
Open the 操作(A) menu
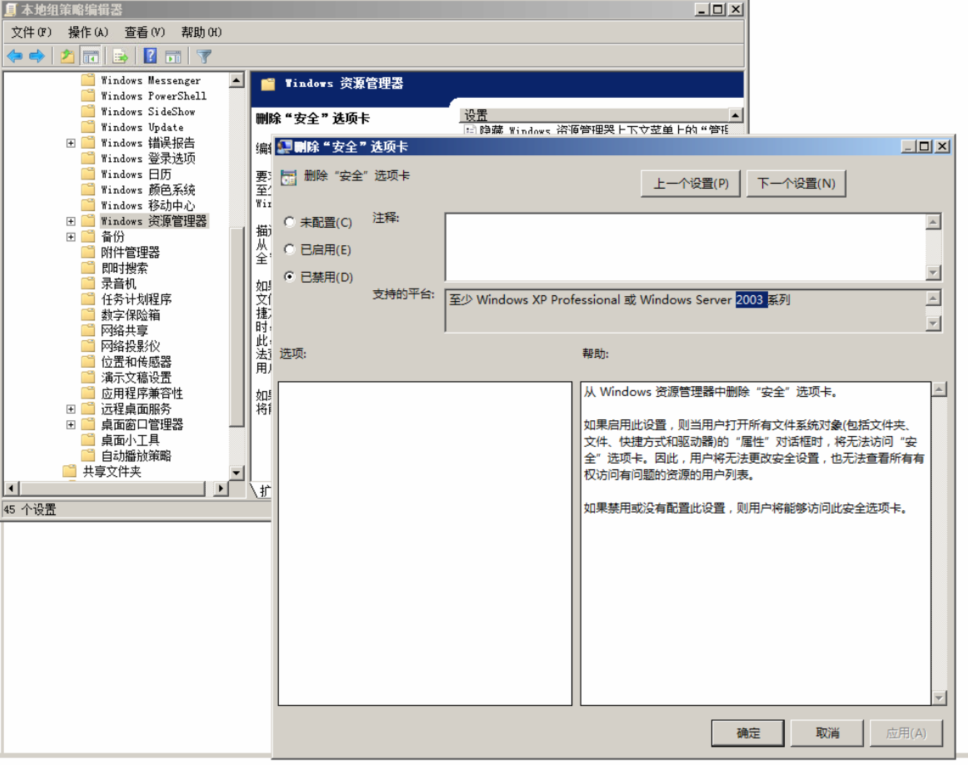click(x=88, y=32)
